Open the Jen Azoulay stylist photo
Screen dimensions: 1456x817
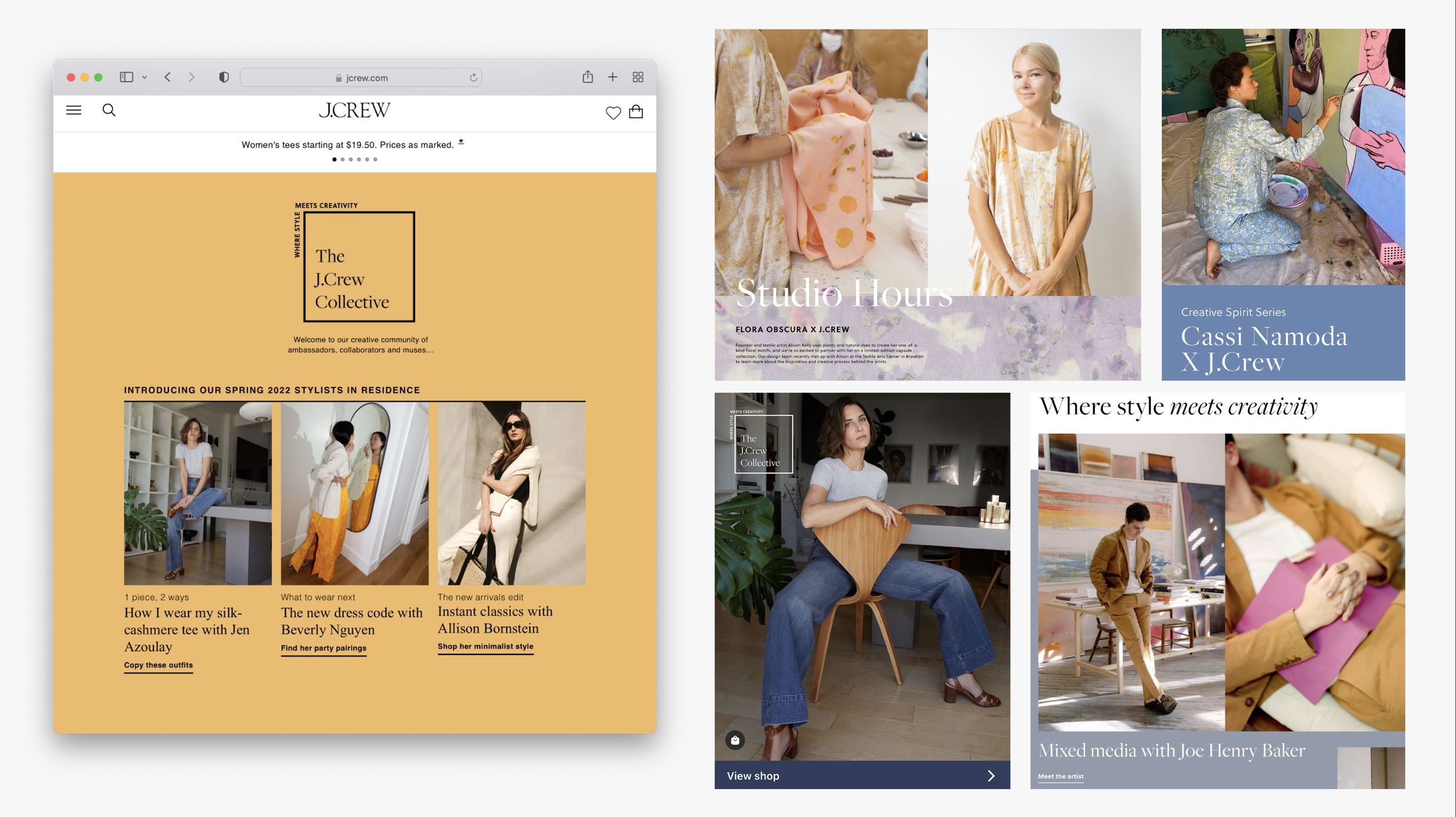197,493
